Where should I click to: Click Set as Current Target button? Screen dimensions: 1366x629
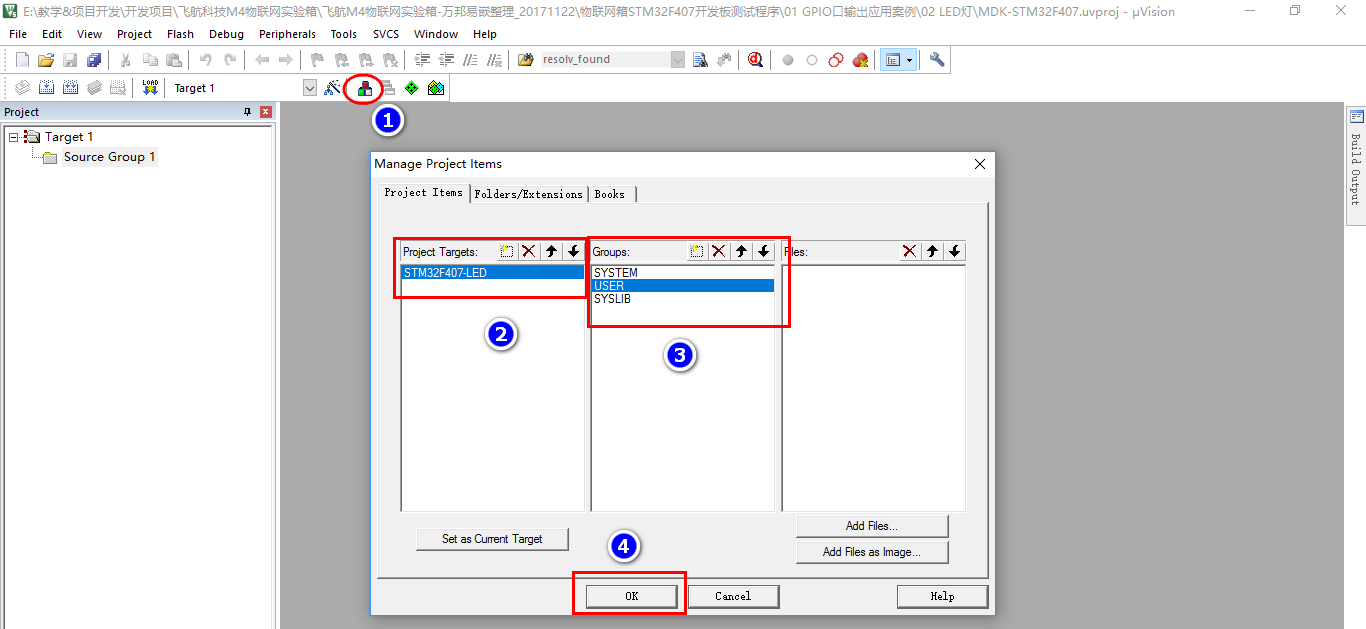pos(492,539)
